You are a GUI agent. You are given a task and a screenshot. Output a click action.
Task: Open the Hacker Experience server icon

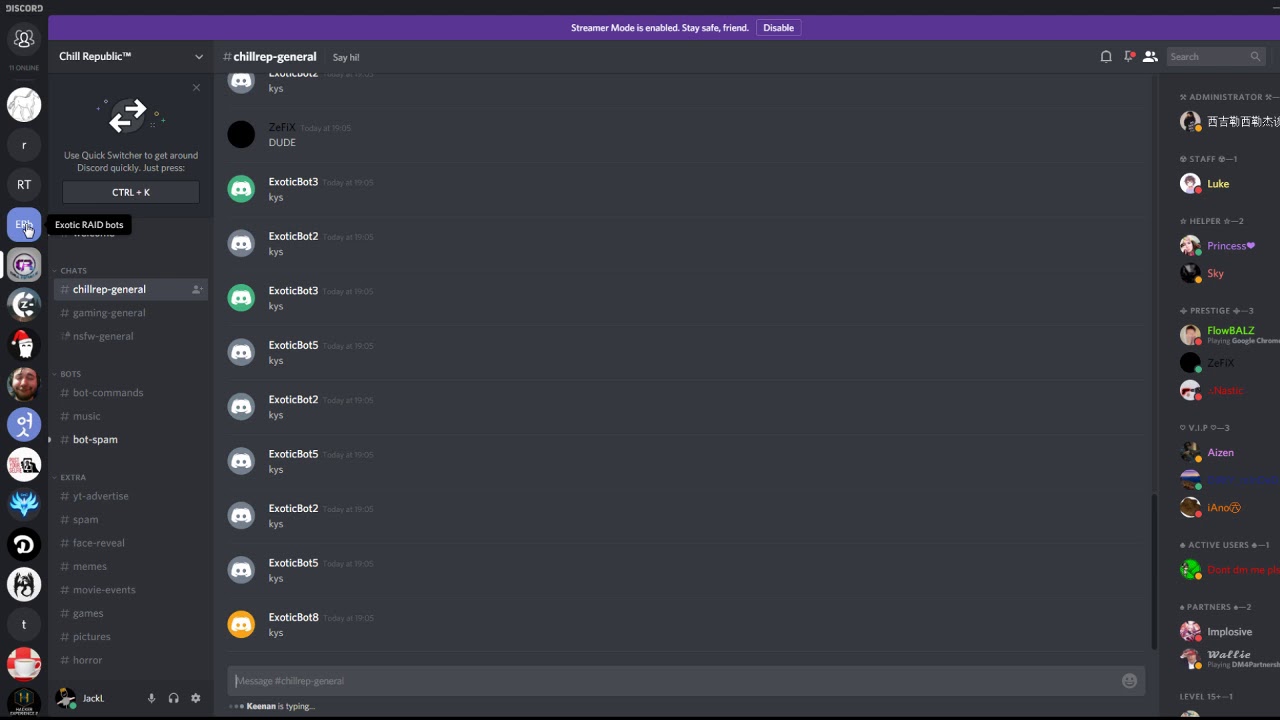click(x=24, y=701)
